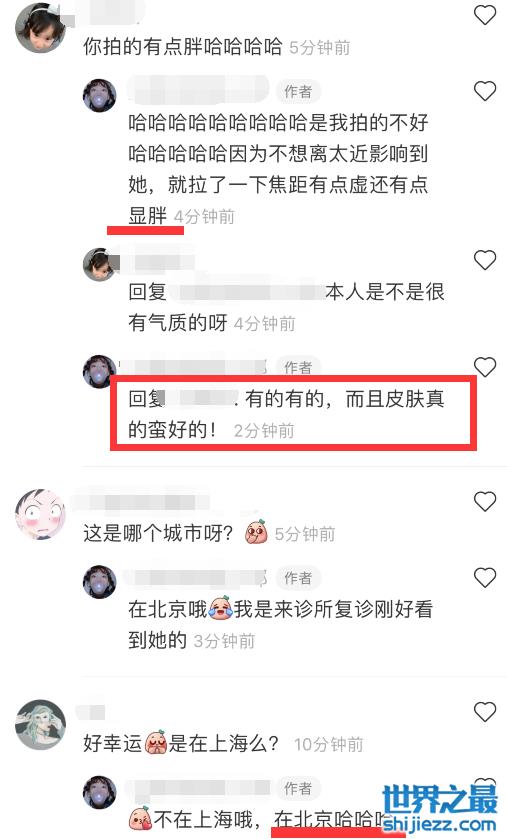Tap the comment text '这是哪个城市呀?' to reply
Viewport: 507px width, 839px height.
[158, 533]
